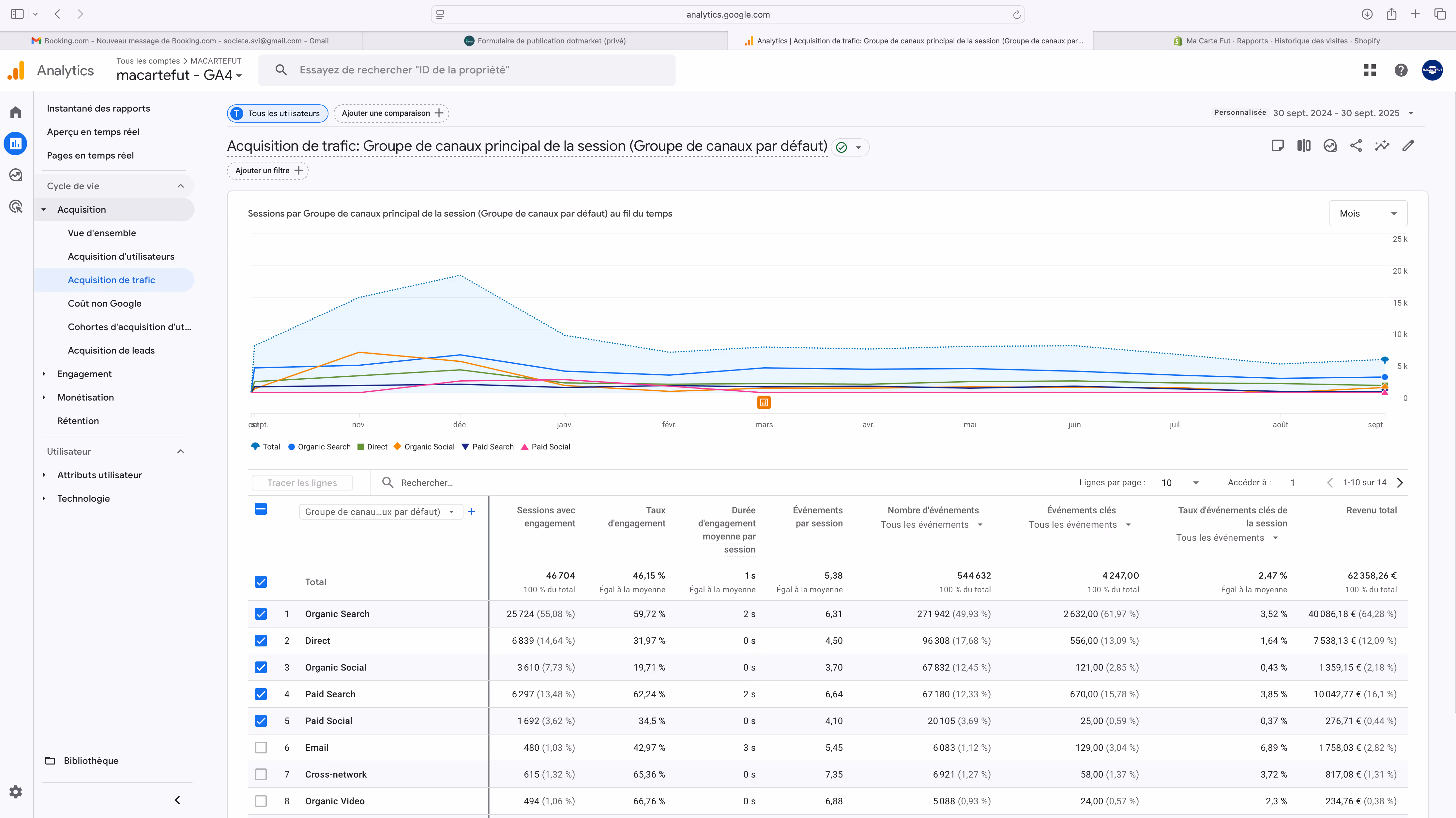Collapse the Cycle de vie section
The height and width of the screenshot is (818, 1456).
180,186
